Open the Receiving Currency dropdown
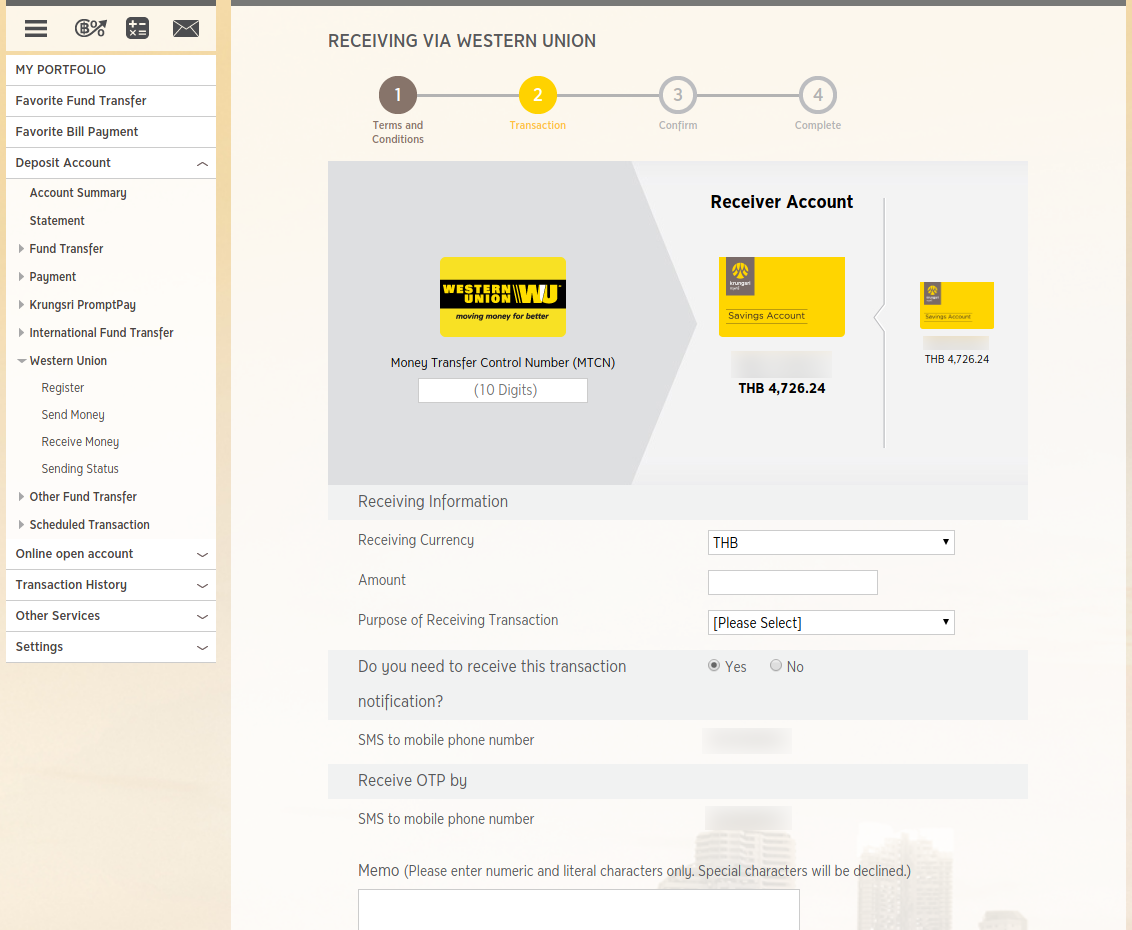This screenshot has height=930, width=1132. [x=830, y=543]
